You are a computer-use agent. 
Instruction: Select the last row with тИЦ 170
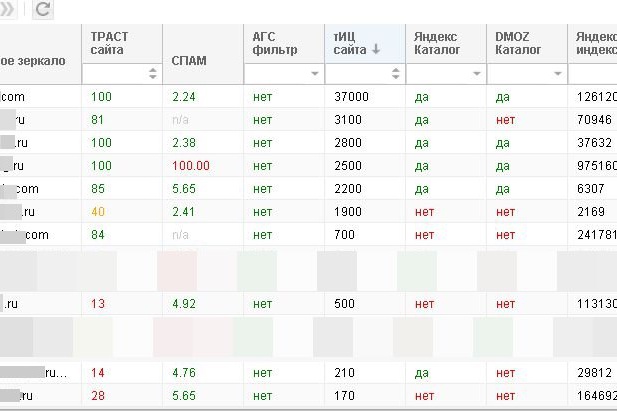tap(308, 396)
